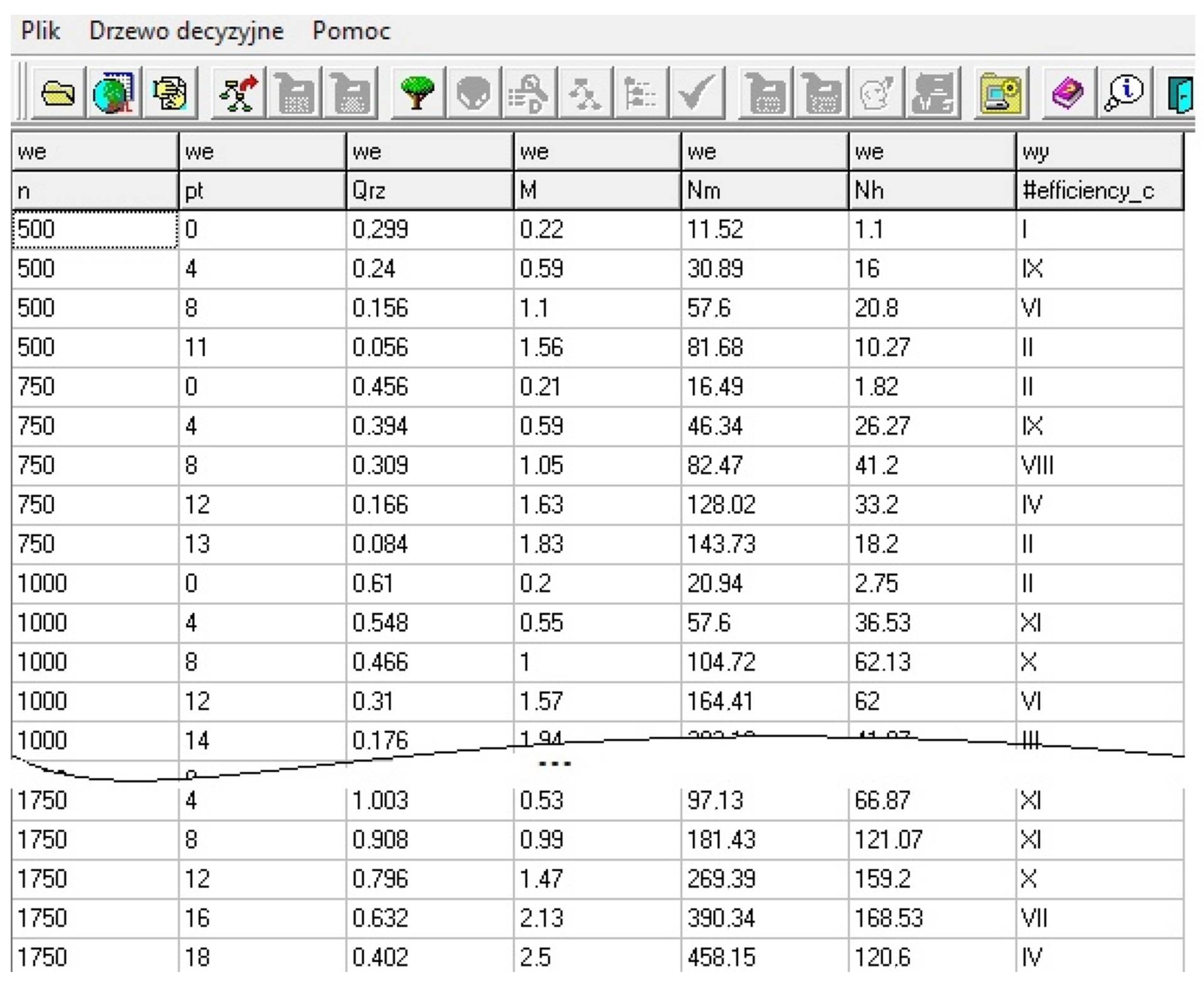1204x993 pixels.
Task: Click the #efficiency_c column header
Action: (1098, 191)
